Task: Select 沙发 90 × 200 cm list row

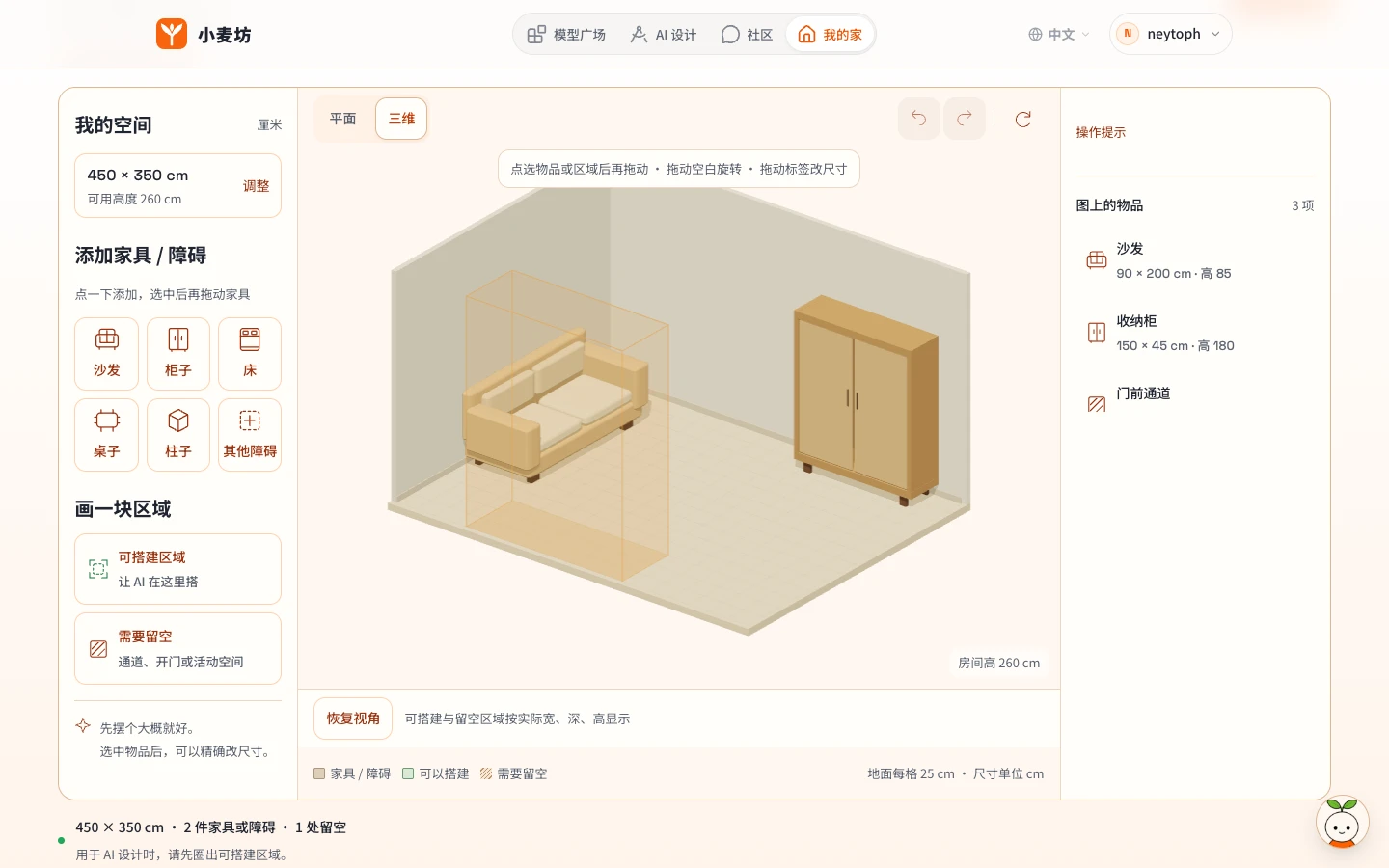Action: coord(1195,260)
